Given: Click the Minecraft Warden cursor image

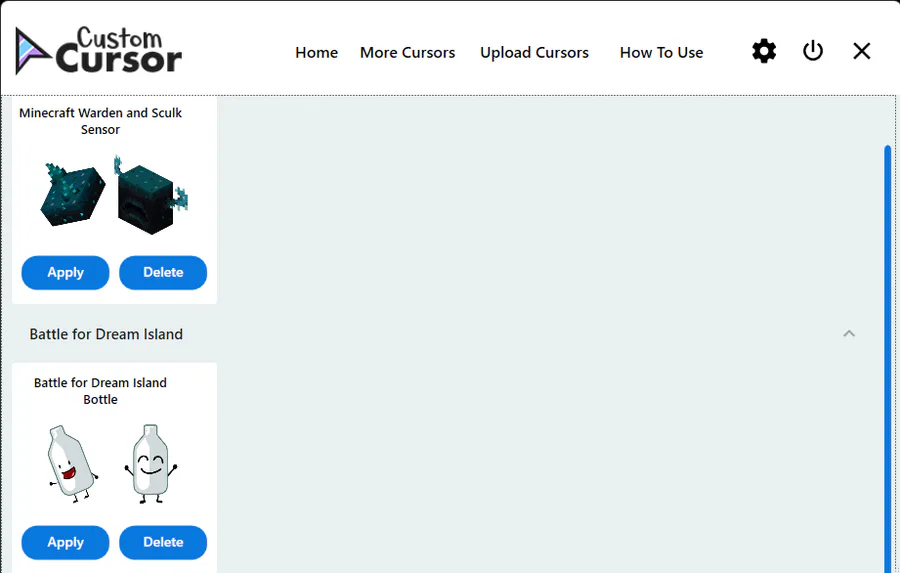Looking at the screenshot, I should pyautogui.click(x=73, y=194).
